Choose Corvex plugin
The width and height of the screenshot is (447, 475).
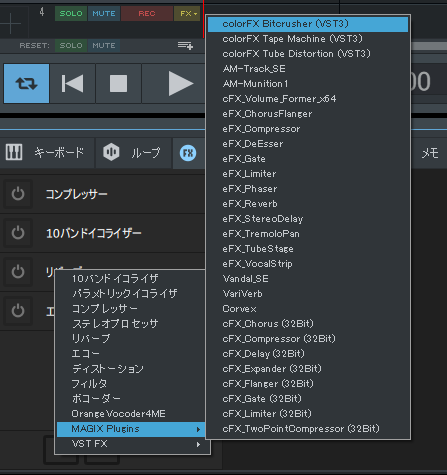point(308,309)
